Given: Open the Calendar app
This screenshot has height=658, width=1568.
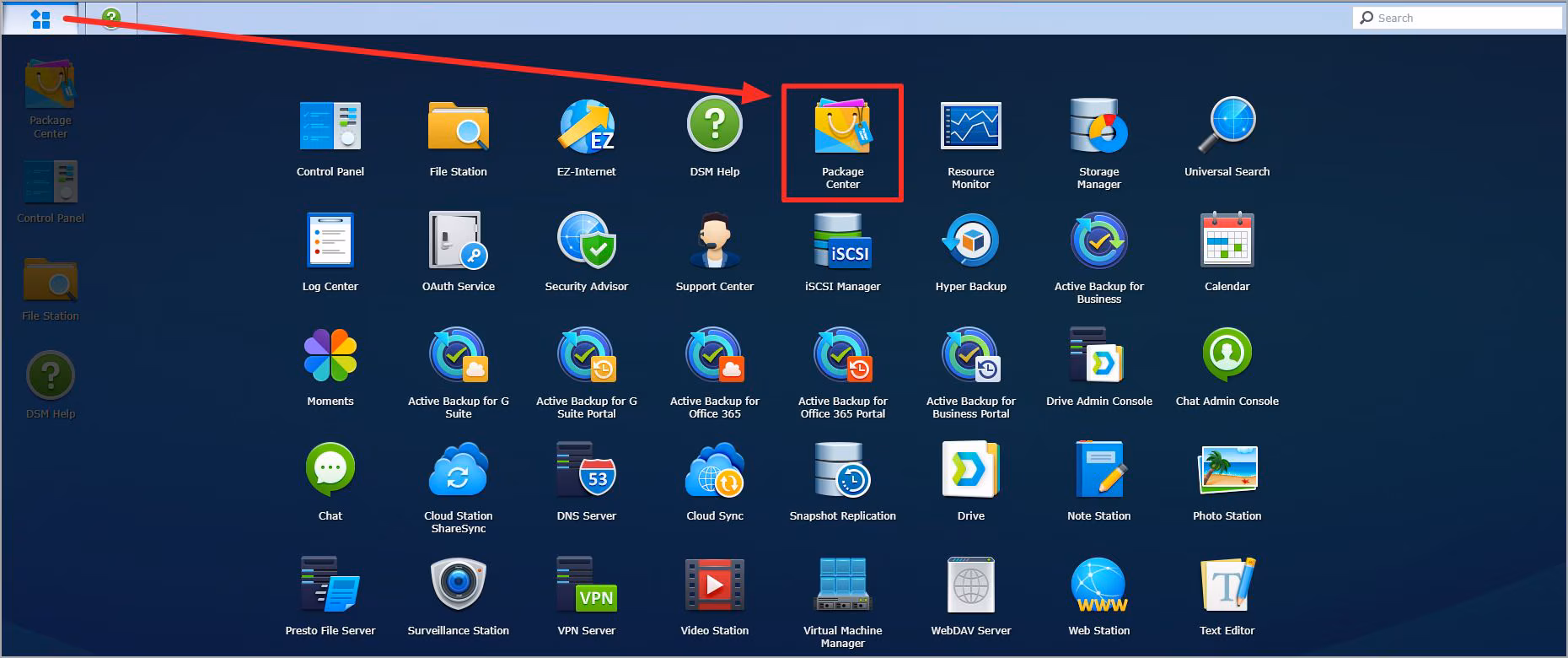Looking at the screenshot, I should [x=1227, y=252].
